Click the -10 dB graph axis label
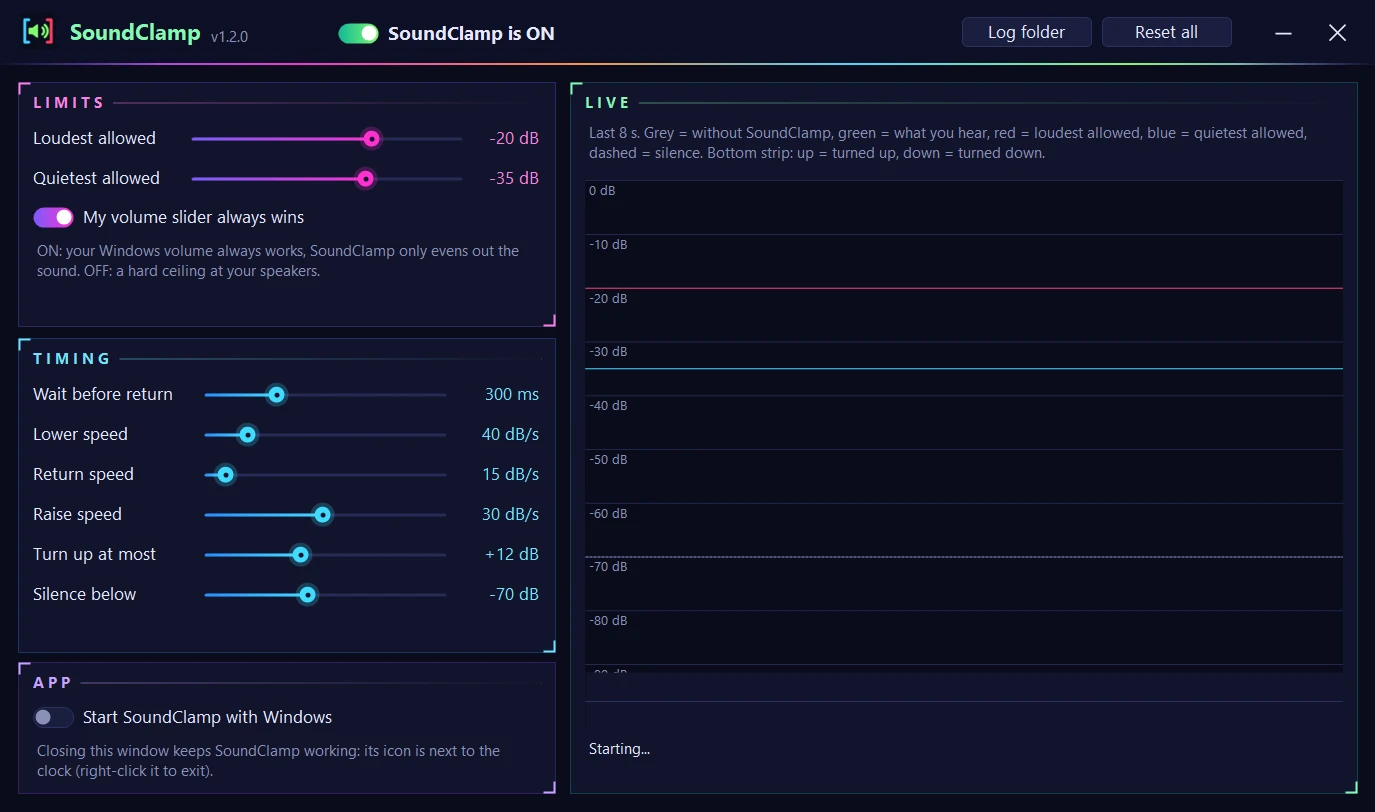 pos(608,245)
